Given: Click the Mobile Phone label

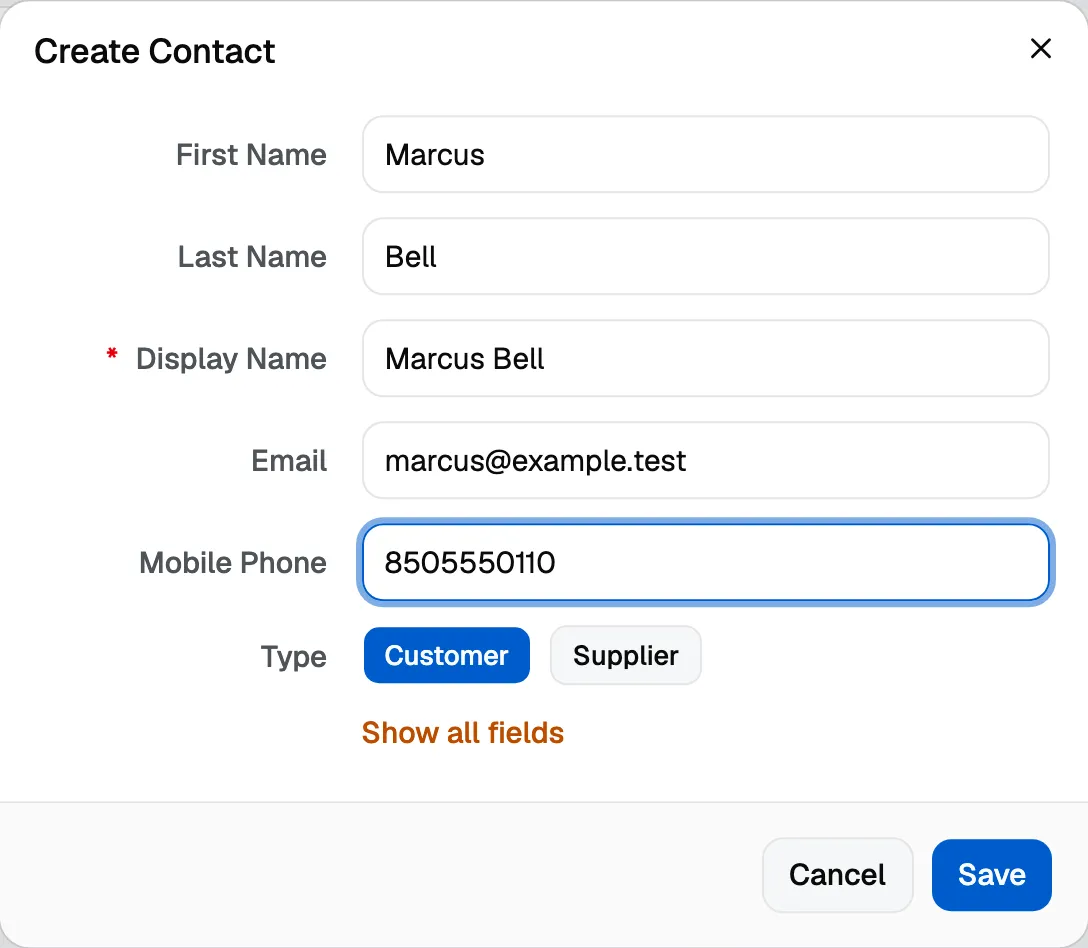Looking at the screenshot, I should pos(233,562).
